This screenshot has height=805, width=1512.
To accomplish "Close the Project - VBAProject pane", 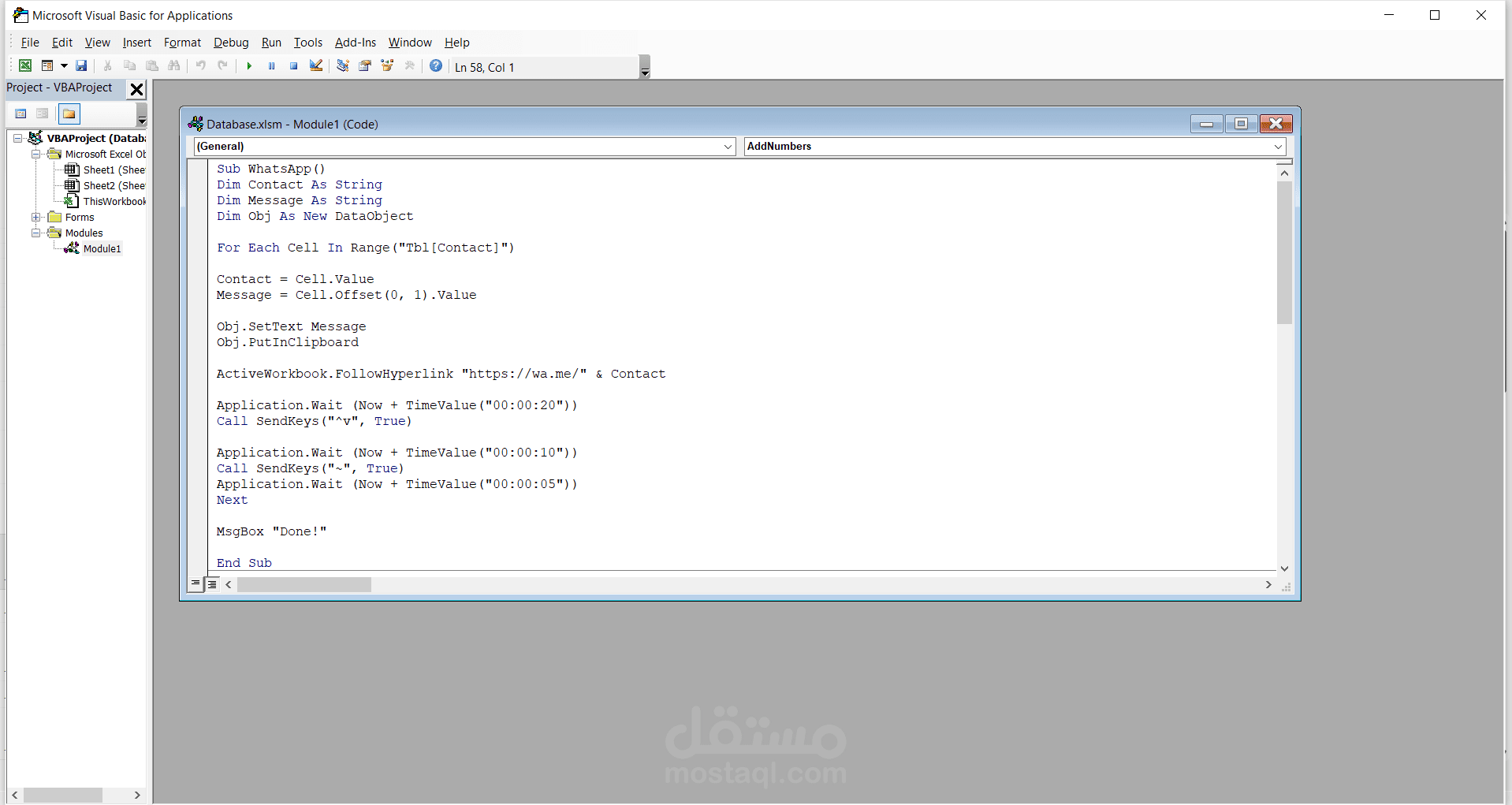I will (136, 89).
